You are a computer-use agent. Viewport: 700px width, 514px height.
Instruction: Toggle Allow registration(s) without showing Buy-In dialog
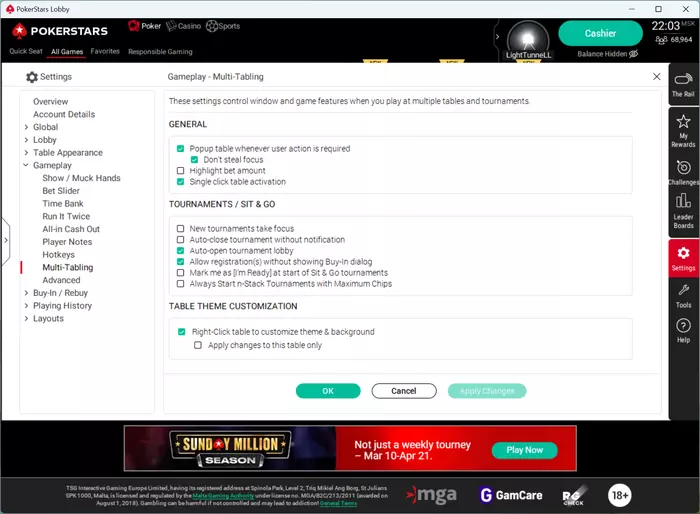[x=180, y=262]
